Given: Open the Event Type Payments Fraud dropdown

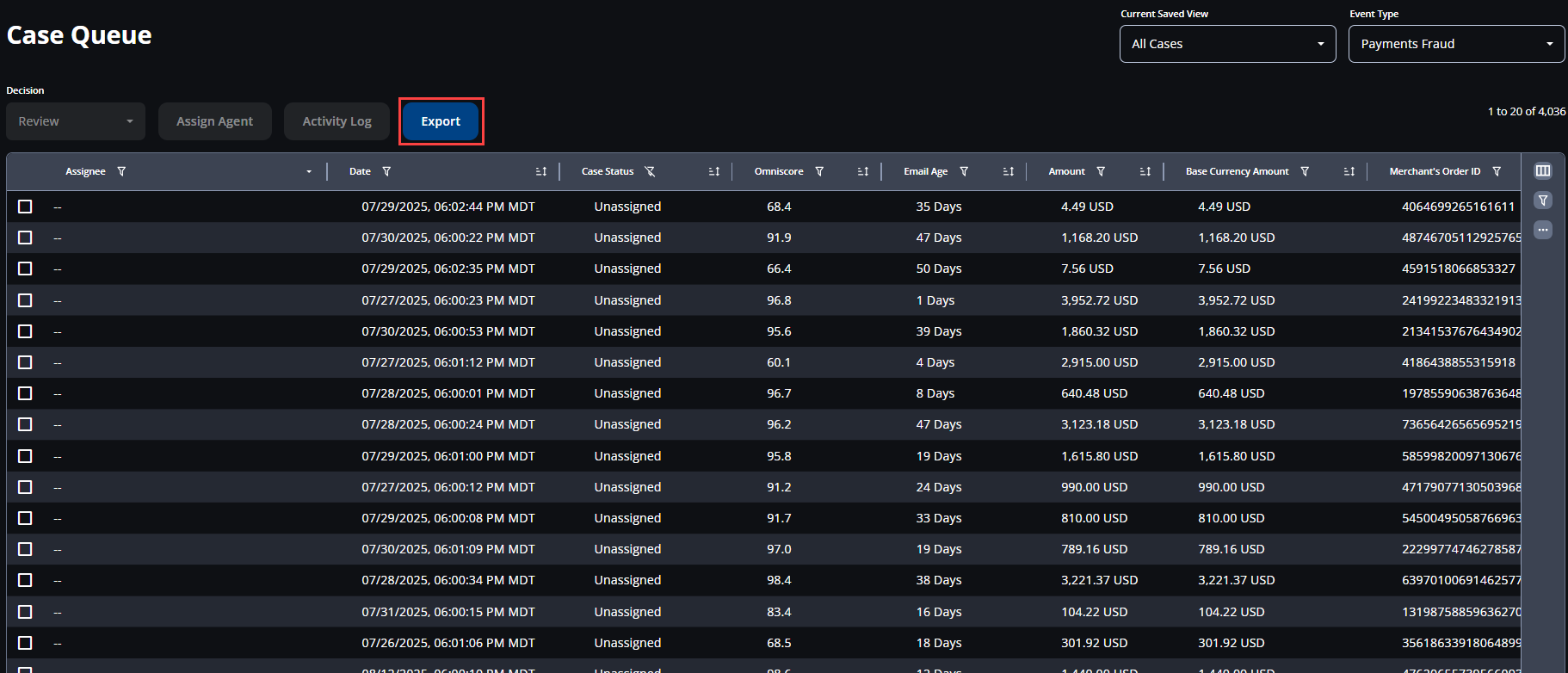Looking at the screenshot, I should pyautogui.click(x=1456, y=44).
